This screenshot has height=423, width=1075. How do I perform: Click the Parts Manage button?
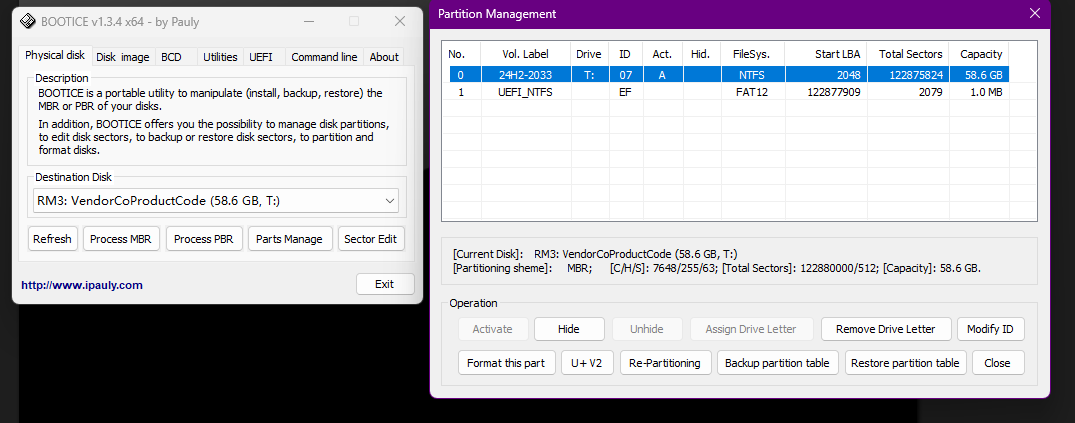pos(289,239)
